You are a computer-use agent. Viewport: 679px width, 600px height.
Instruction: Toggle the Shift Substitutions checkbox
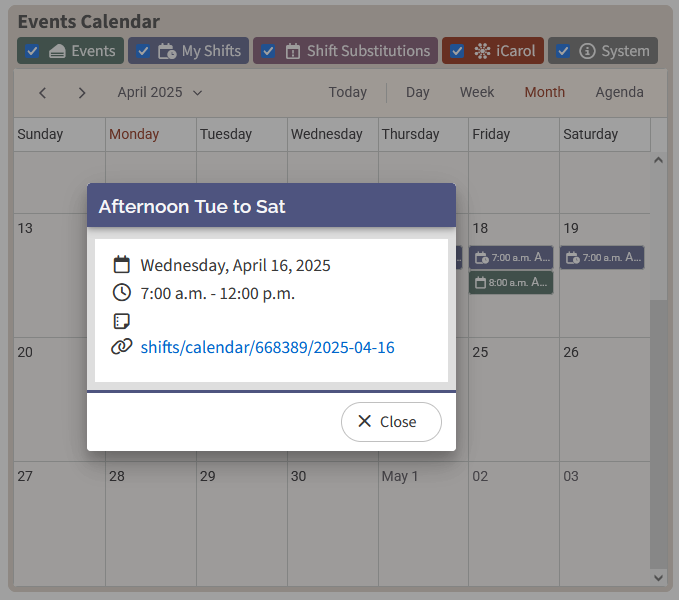click(269, 51)
